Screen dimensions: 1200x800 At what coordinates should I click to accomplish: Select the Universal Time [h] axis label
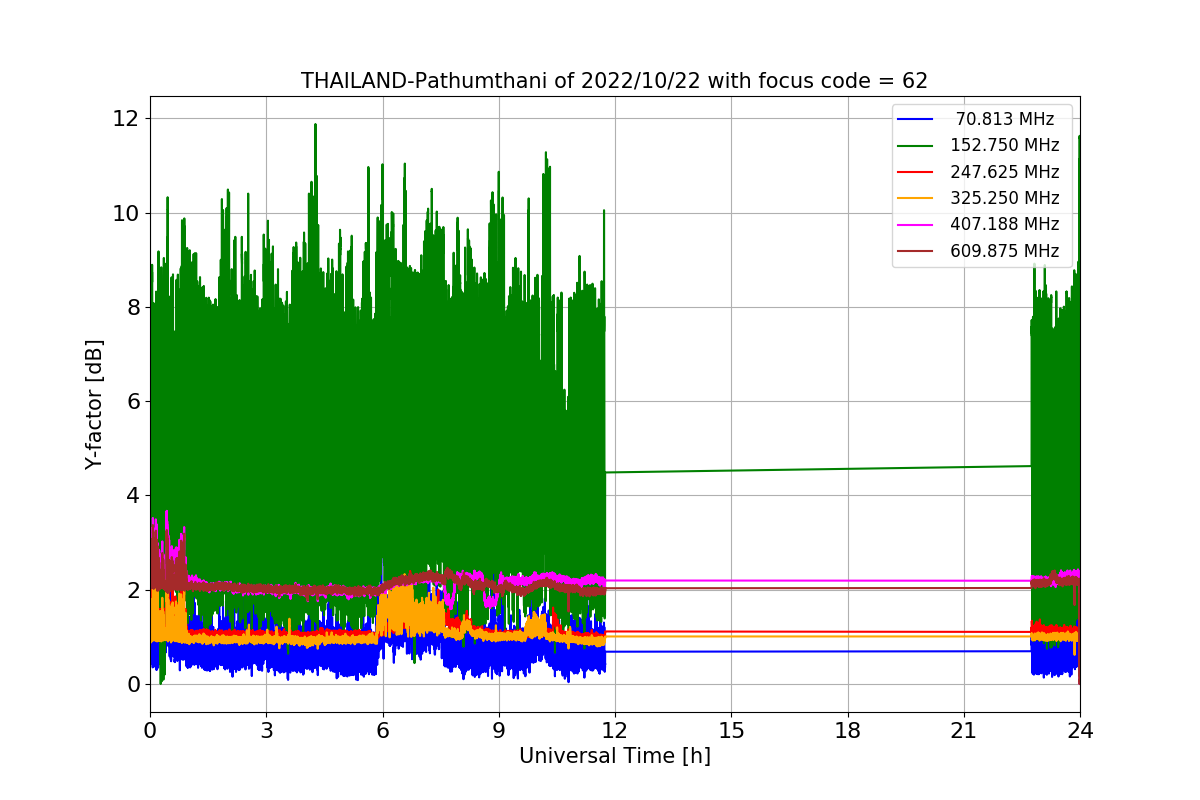pyautogui.click(x=614, y=756)
